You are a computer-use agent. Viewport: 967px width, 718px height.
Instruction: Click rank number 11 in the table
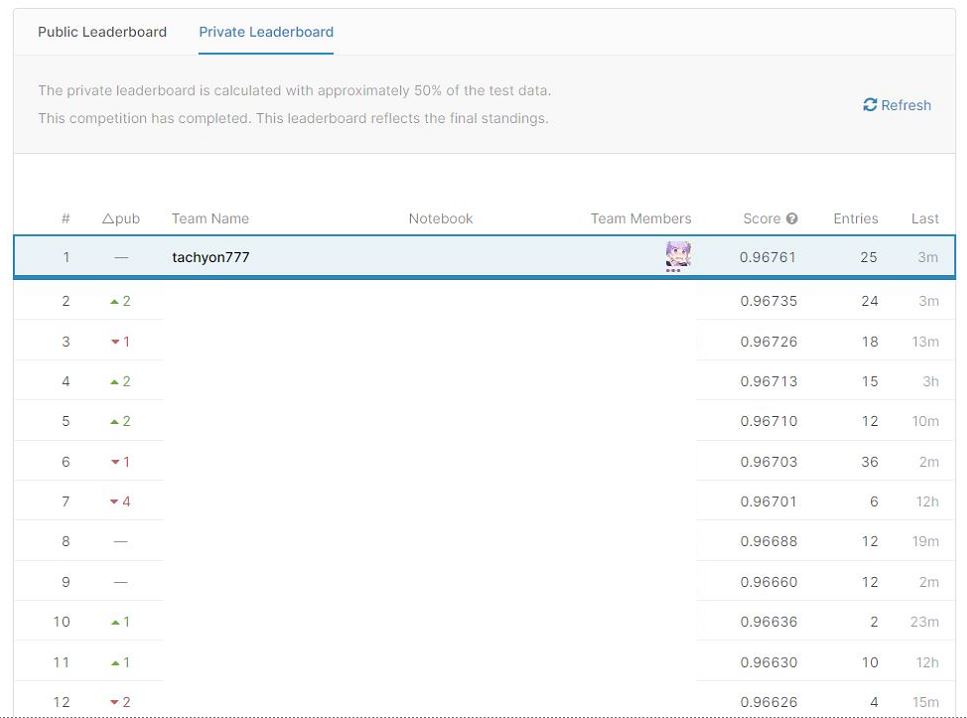(x=61, y=662)
